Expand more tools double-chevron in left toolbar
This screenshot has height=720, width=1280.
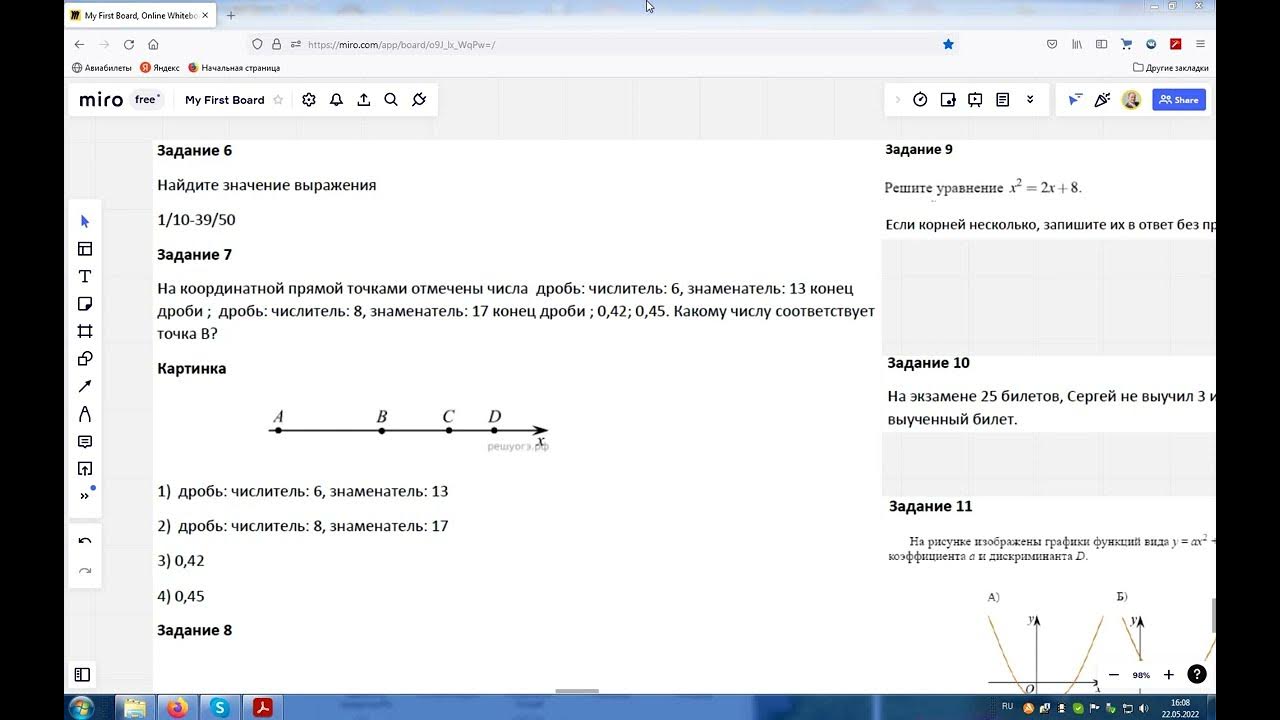click(x=85, y=496)
